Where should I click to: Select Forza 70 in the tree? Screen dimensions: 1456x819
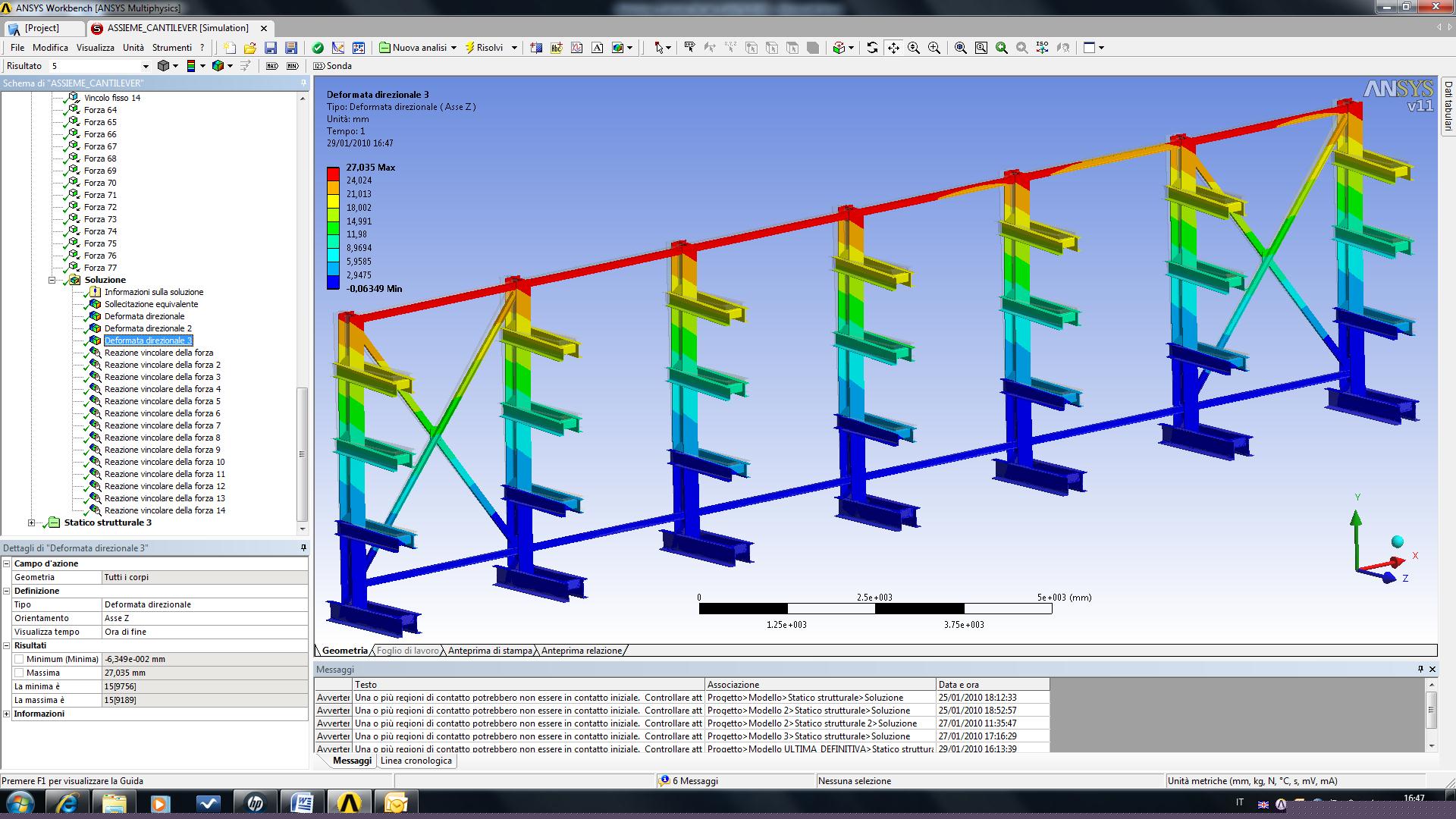(100, 183)
